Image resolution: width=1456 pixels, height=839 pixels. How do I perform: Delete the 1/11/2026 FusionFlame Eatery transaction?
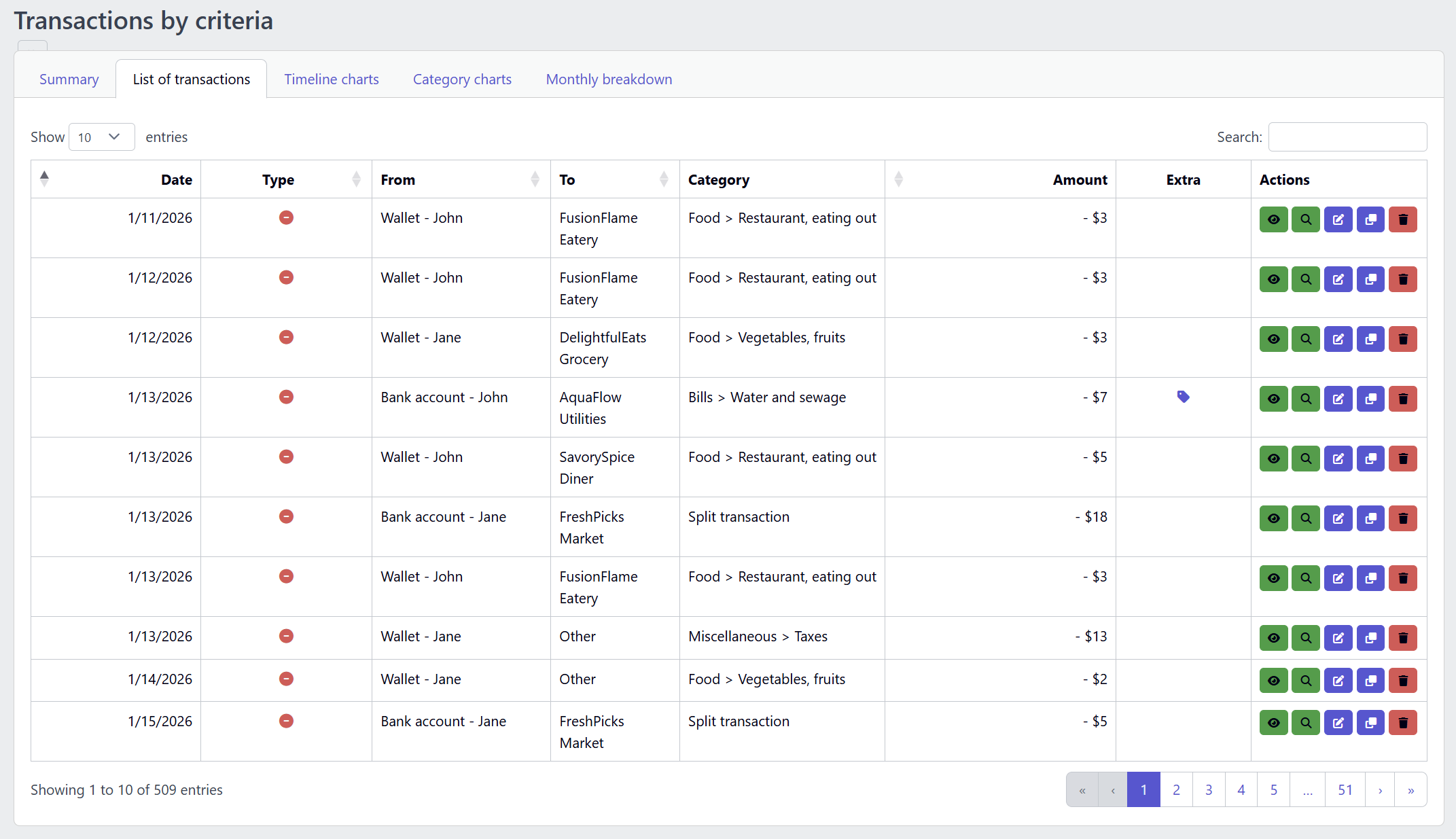[x=1402, y=219]
